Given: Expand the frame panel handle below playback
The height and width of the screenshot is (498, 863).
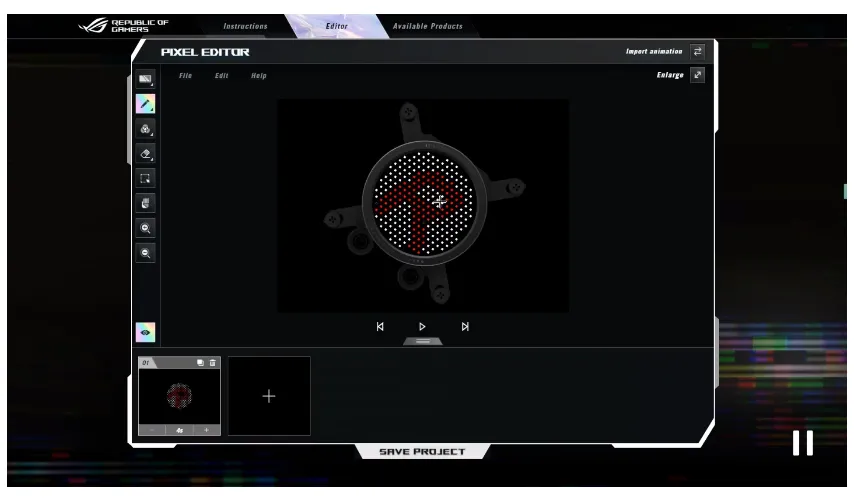Looking at the screenshot, I should pos(422,342).
